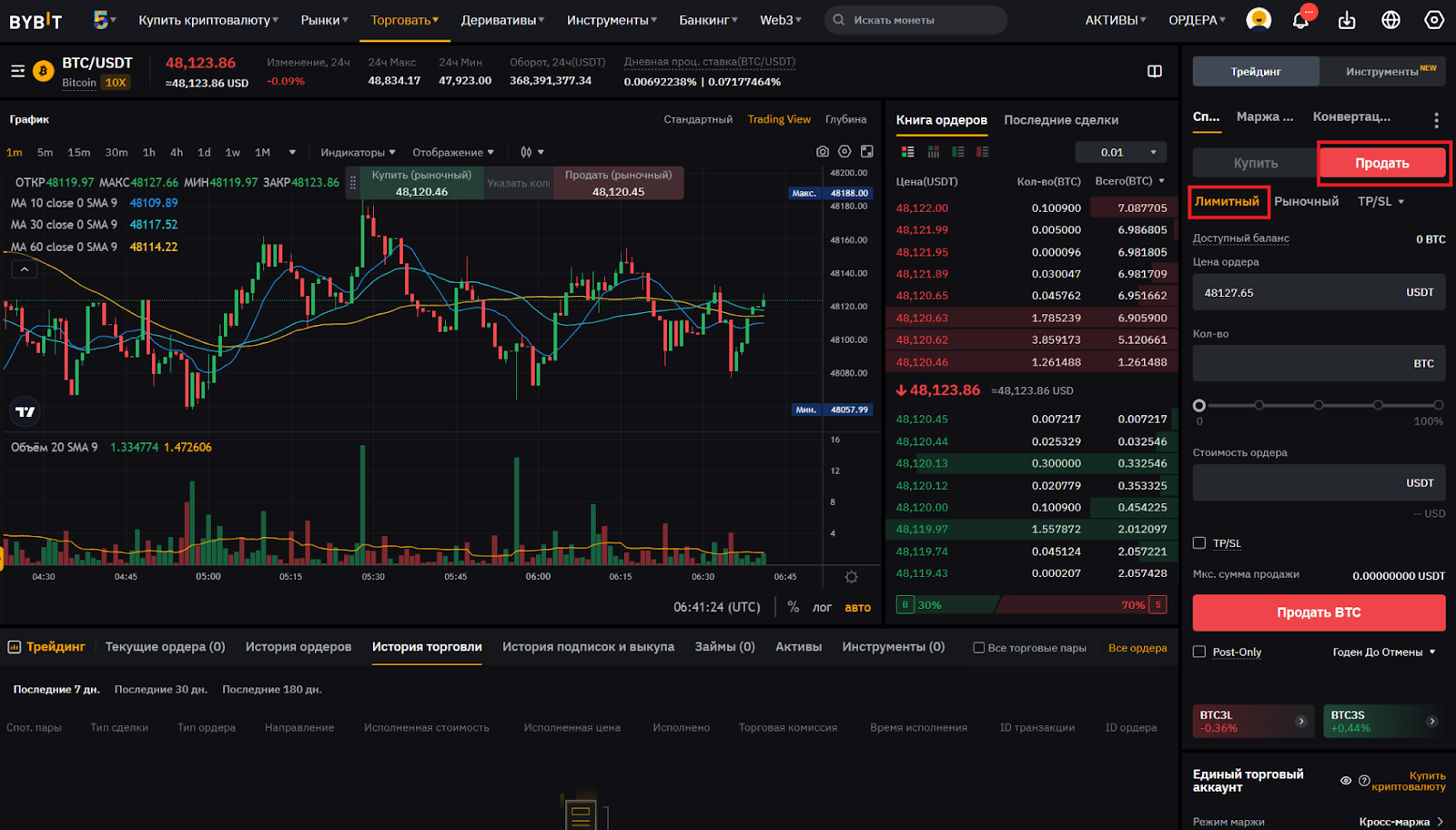Open the 0.01 price grouping dropdown
Image resolution: width=1456 pixels, height=830 pixels.
pyautogui.click(x=1121, y=152)
